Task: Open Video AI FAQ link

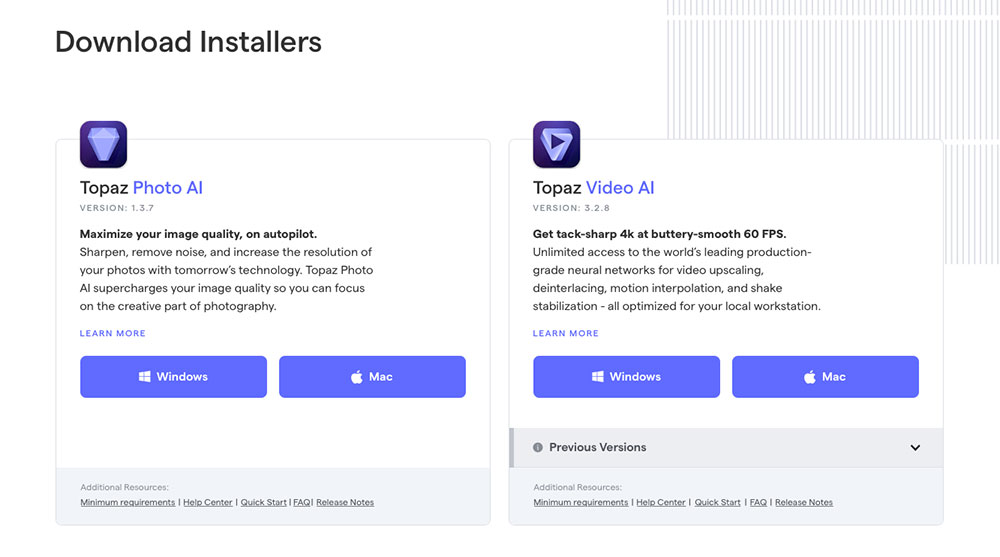Action: click(758, 502)
